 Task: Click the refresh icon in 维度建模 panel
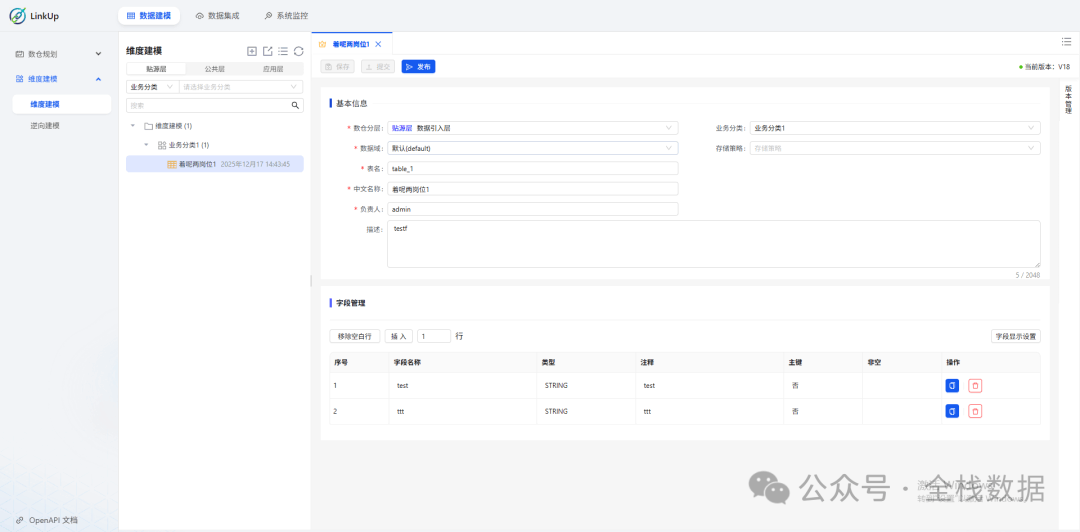(x=298, y=51)
